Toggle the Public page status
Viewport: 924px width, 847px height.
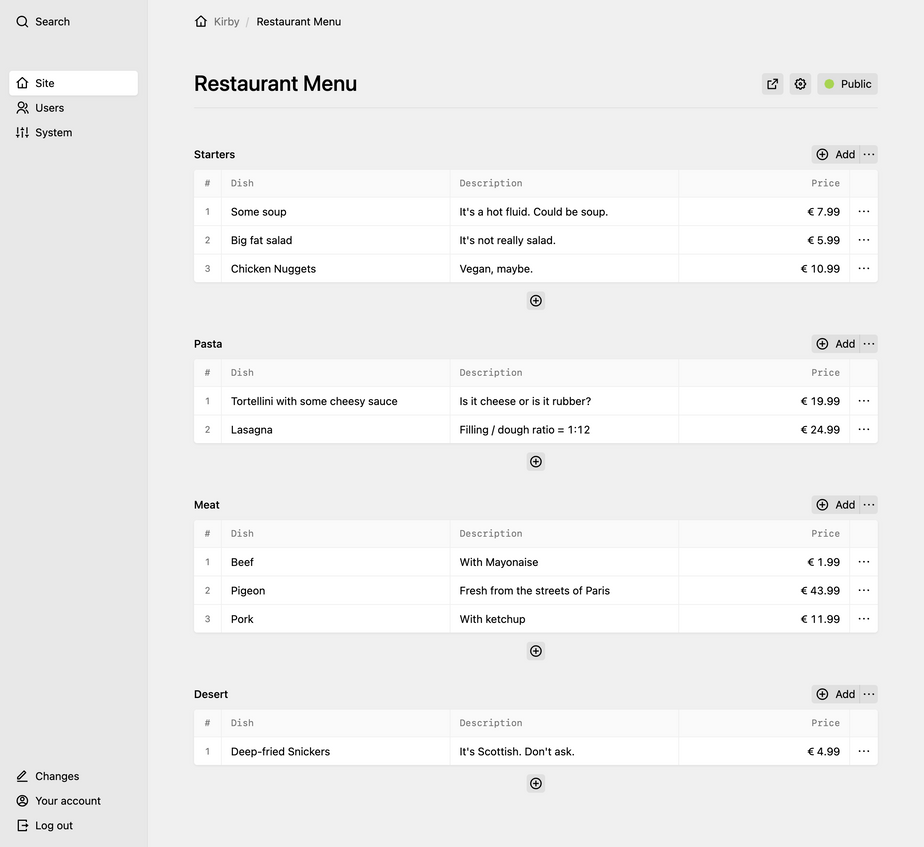(847, 84)
